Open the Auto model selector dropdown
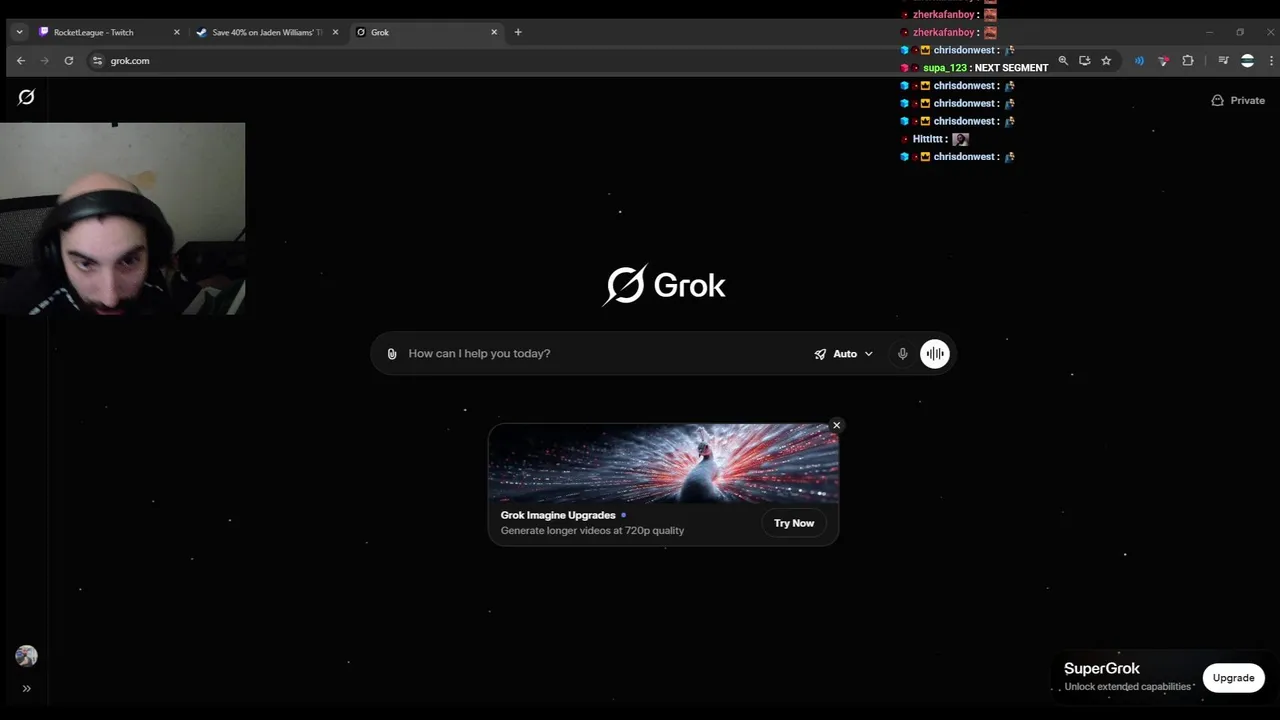Screen dimensions: 1280x720 pyautogui.click(x=844, y=354)
